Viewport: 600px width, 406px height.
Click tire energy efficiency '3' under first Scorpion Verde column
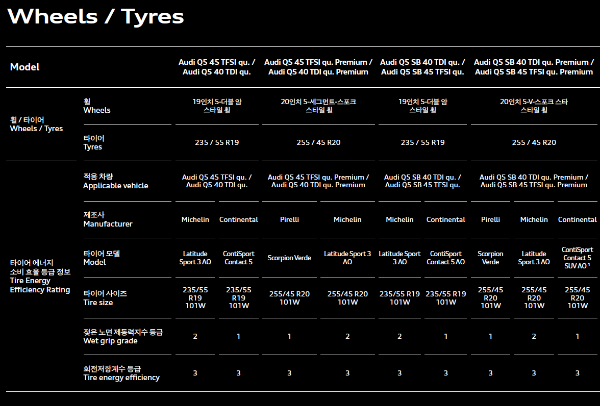tap(289, 373)
